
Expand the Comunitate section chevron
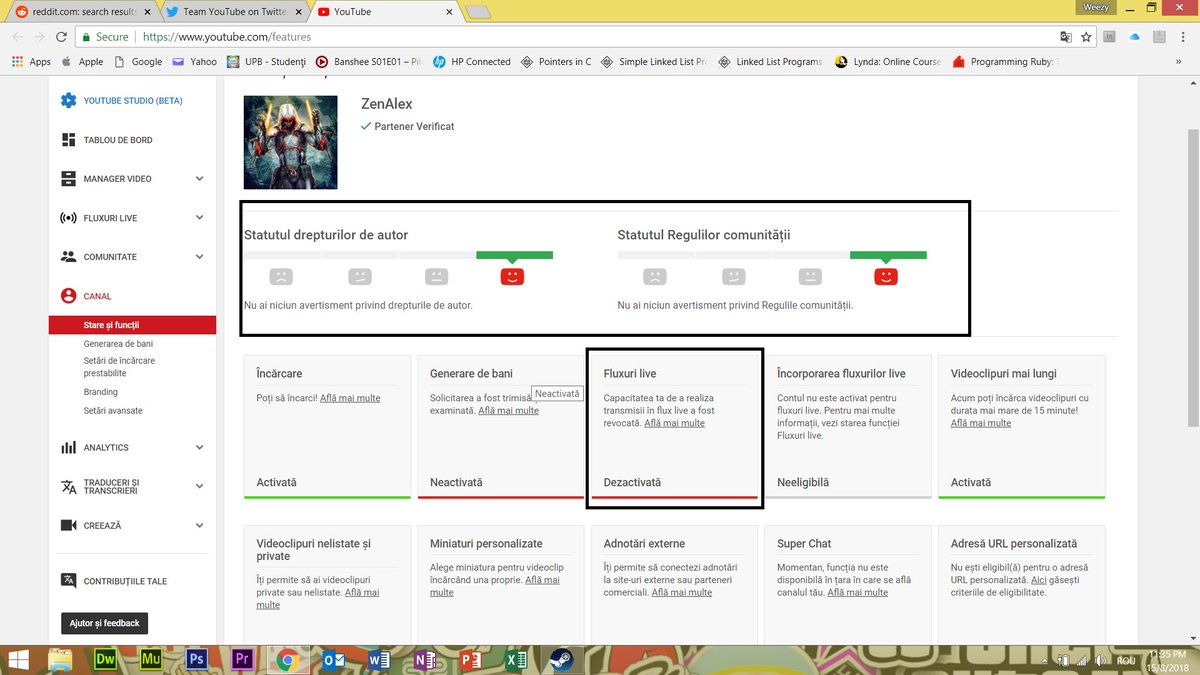(199, 257)
